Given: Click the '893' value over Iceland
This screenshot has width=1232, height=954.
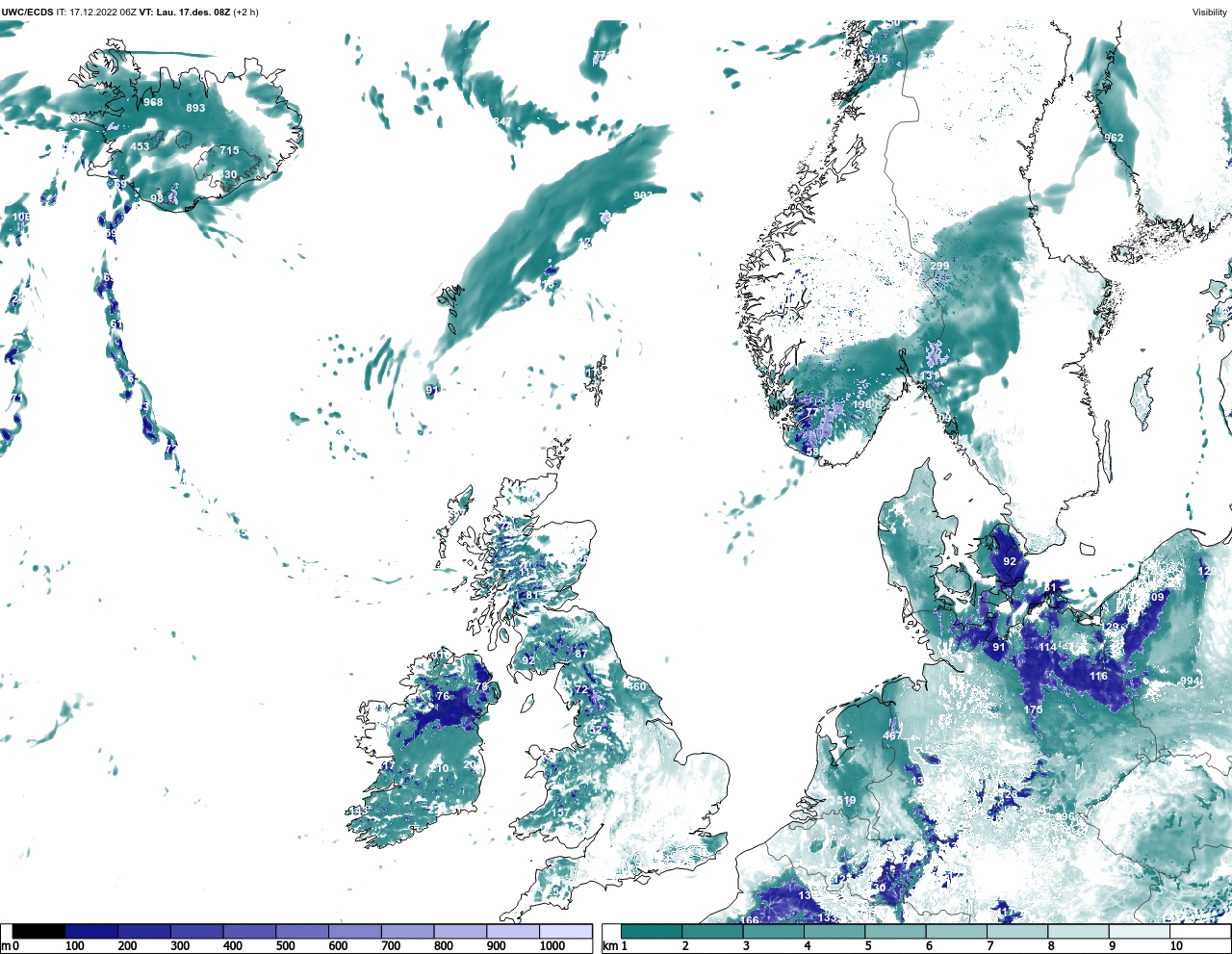Looking at the screenshot, I should pyautogui.click(x=195, y=108).
